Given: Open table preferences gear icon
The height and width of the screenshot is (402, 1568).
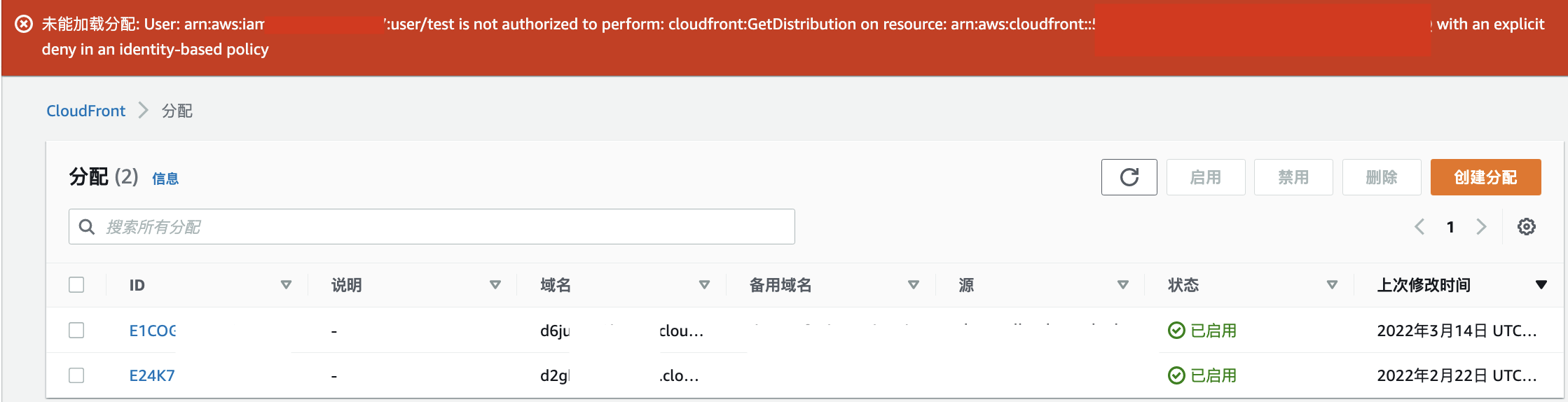Looking at the screenshot, I should coord(1526,227).
